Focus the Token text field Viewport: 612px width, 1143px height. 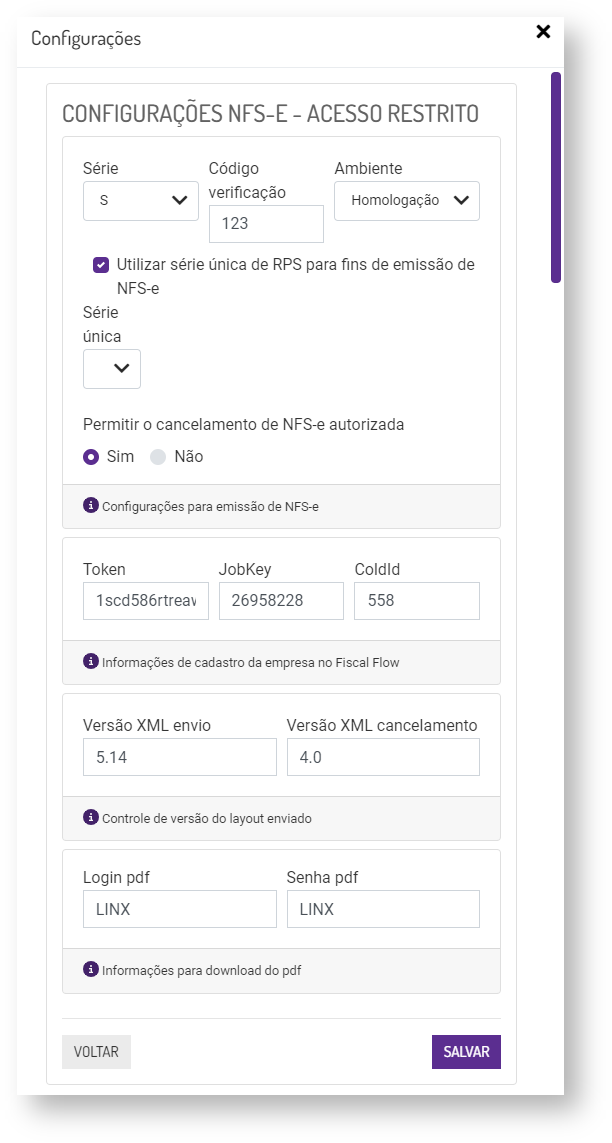point(146,601)
